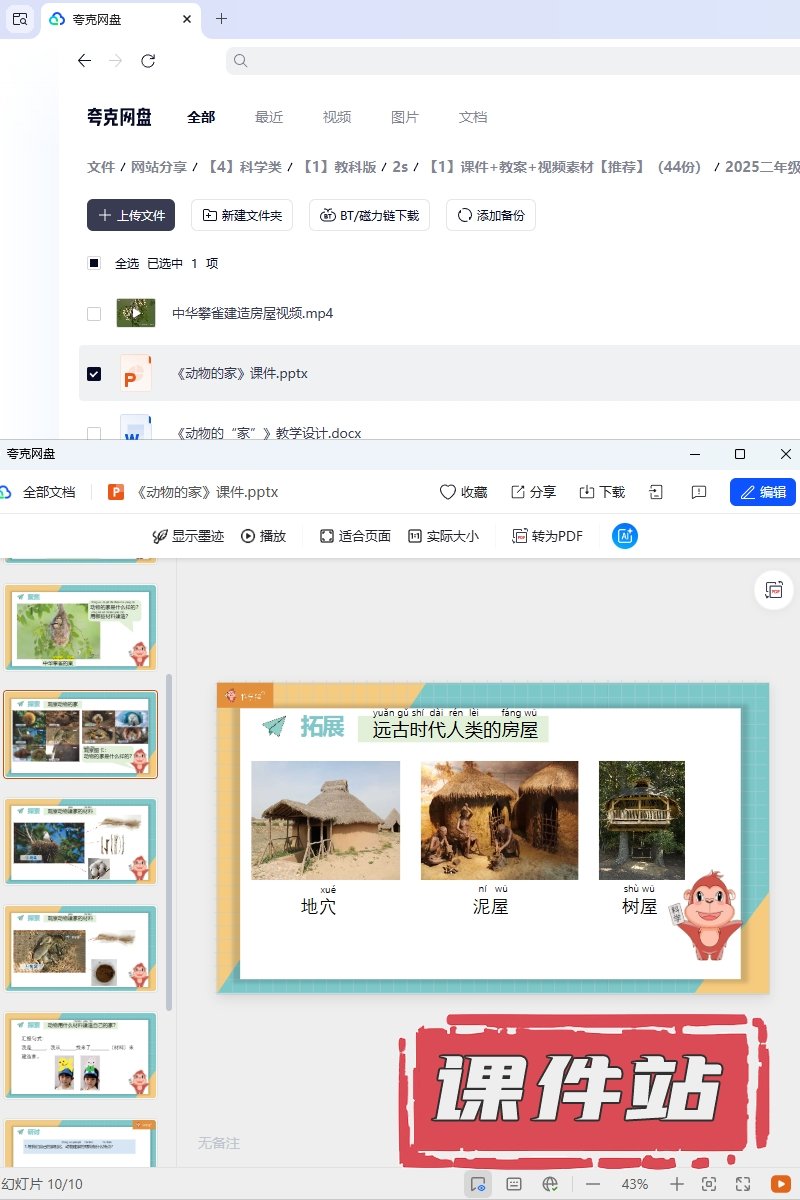Open the 全部文档 documents list

(x=48, y=492)
